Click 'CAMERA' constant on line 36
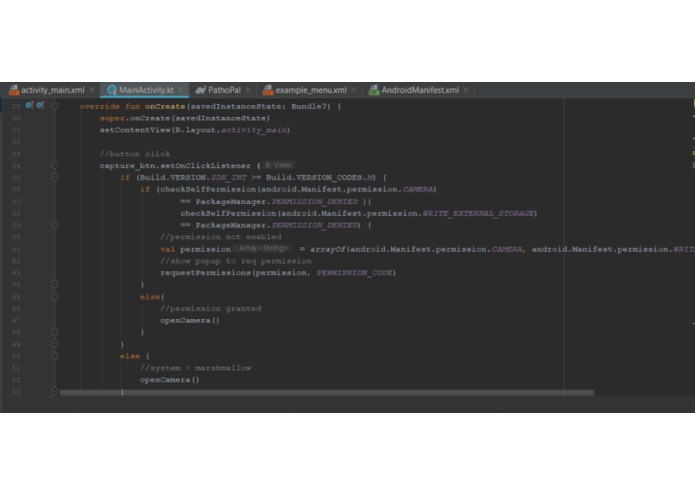The image size is (695, 494). point(418,189)
